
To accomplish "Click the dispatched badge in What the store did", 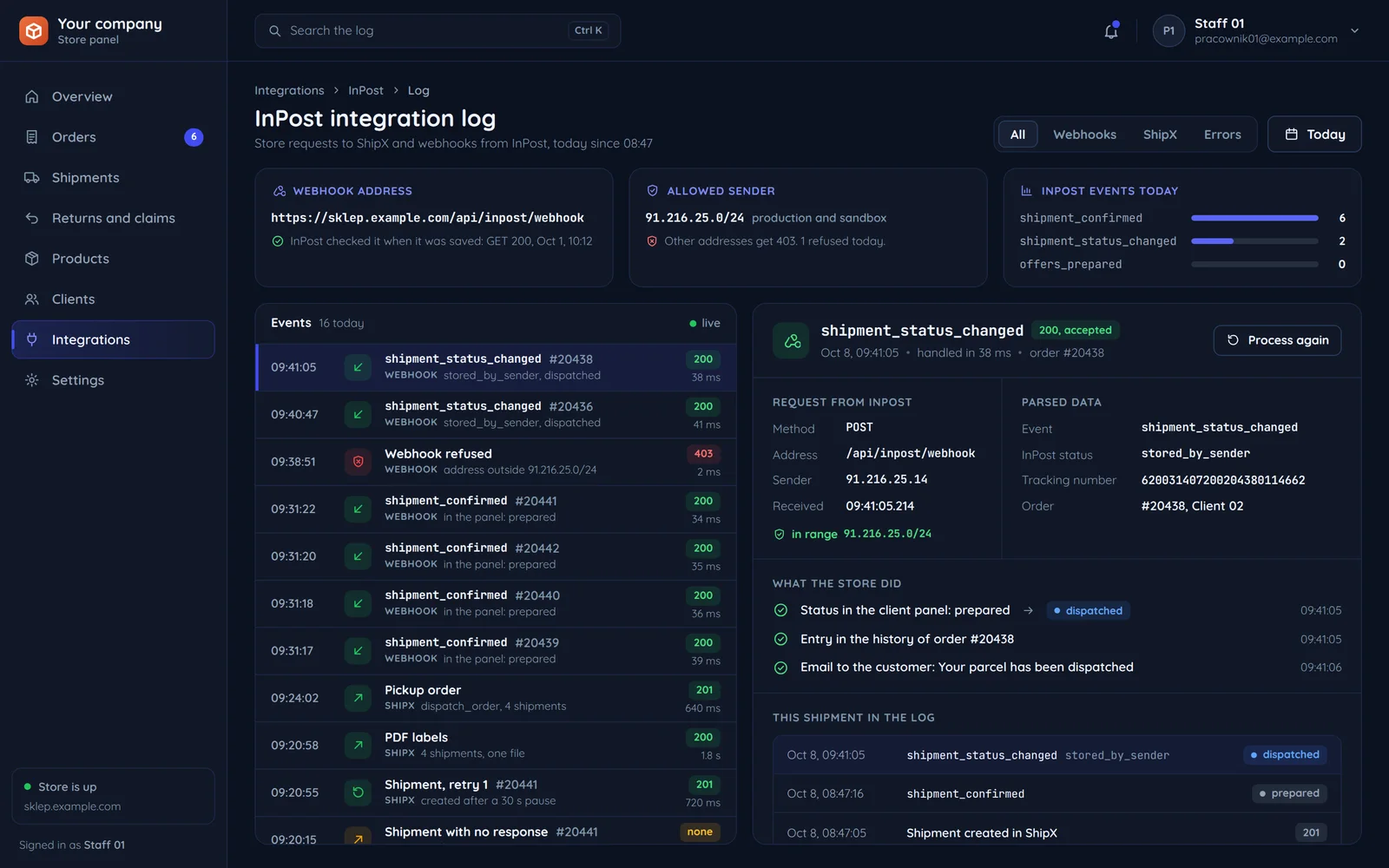I will click(x=1088, y=611).
